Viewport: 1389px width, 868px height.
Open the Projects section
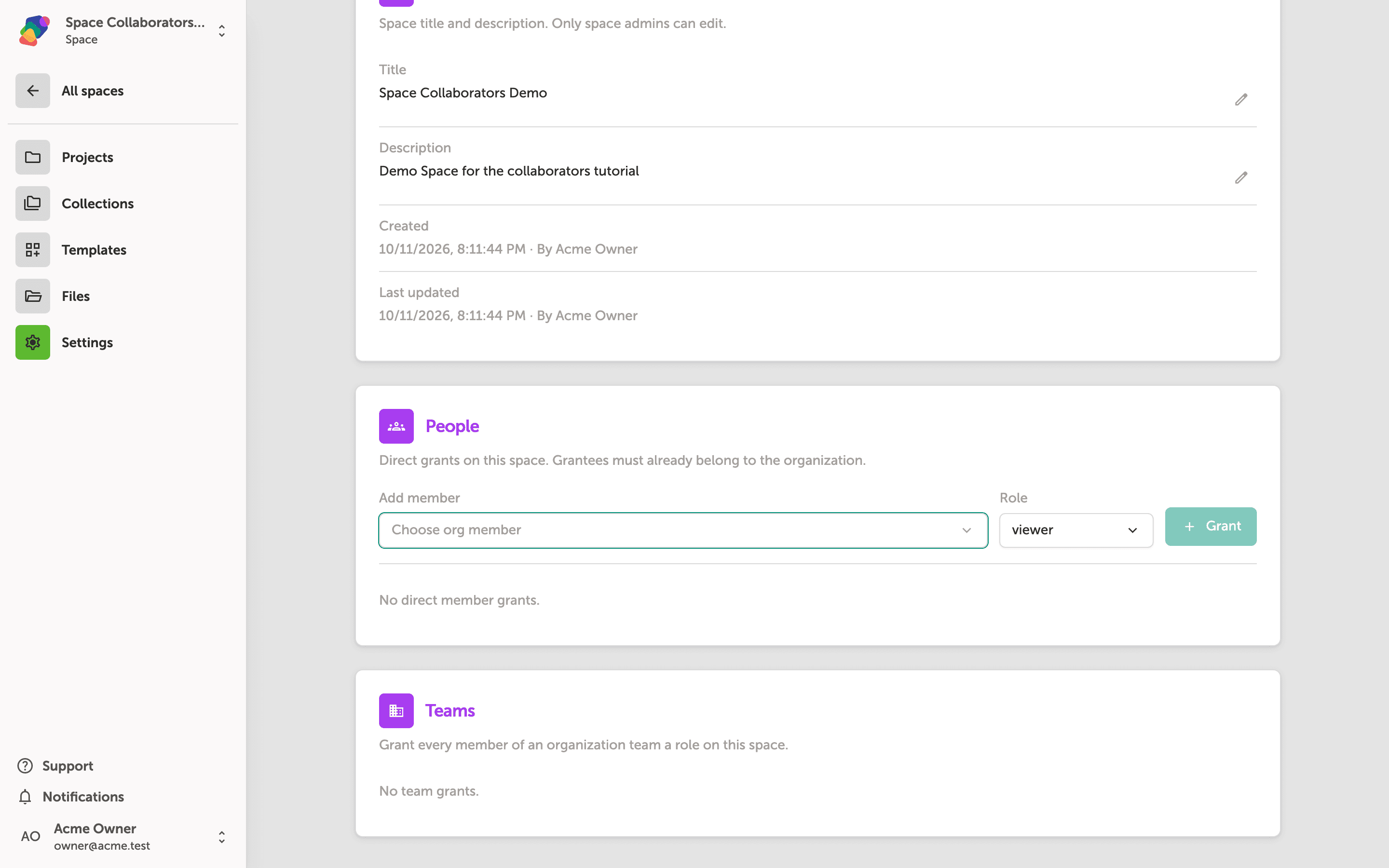[x=87, y=157]
